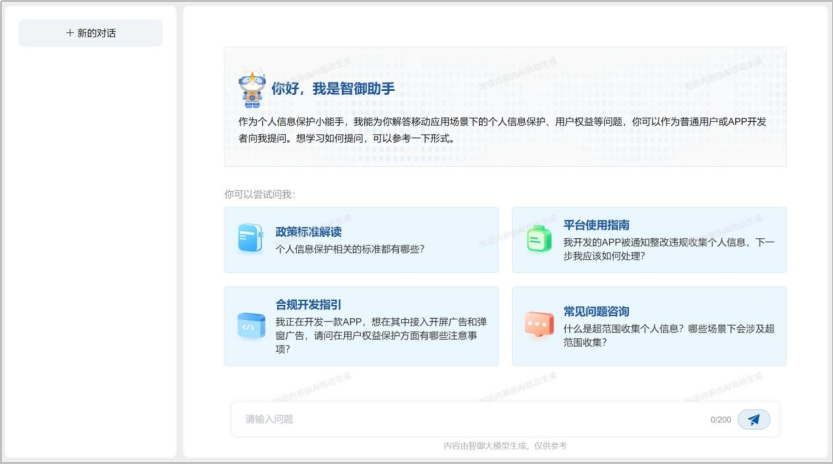Click the 你好，我是智御助手 greeting heading
This screenshot has height=464, width=833.
click(333, 89)
